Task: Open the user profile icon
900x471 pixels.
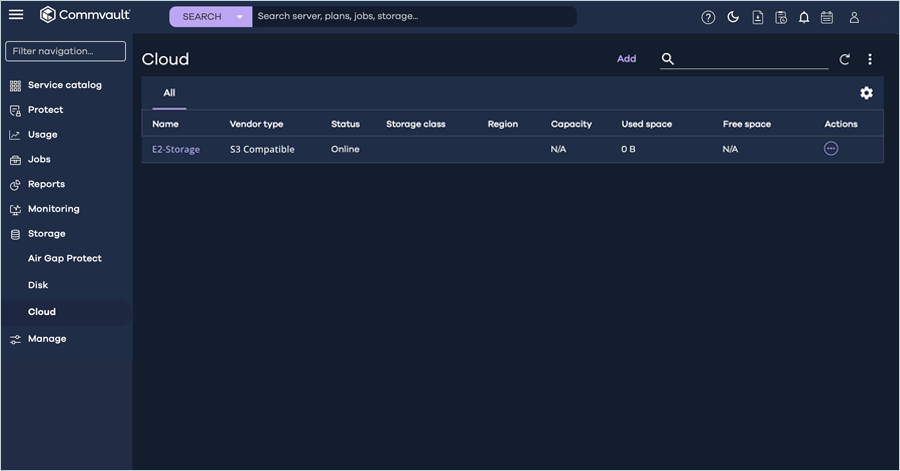Action: tap(854, 17)
